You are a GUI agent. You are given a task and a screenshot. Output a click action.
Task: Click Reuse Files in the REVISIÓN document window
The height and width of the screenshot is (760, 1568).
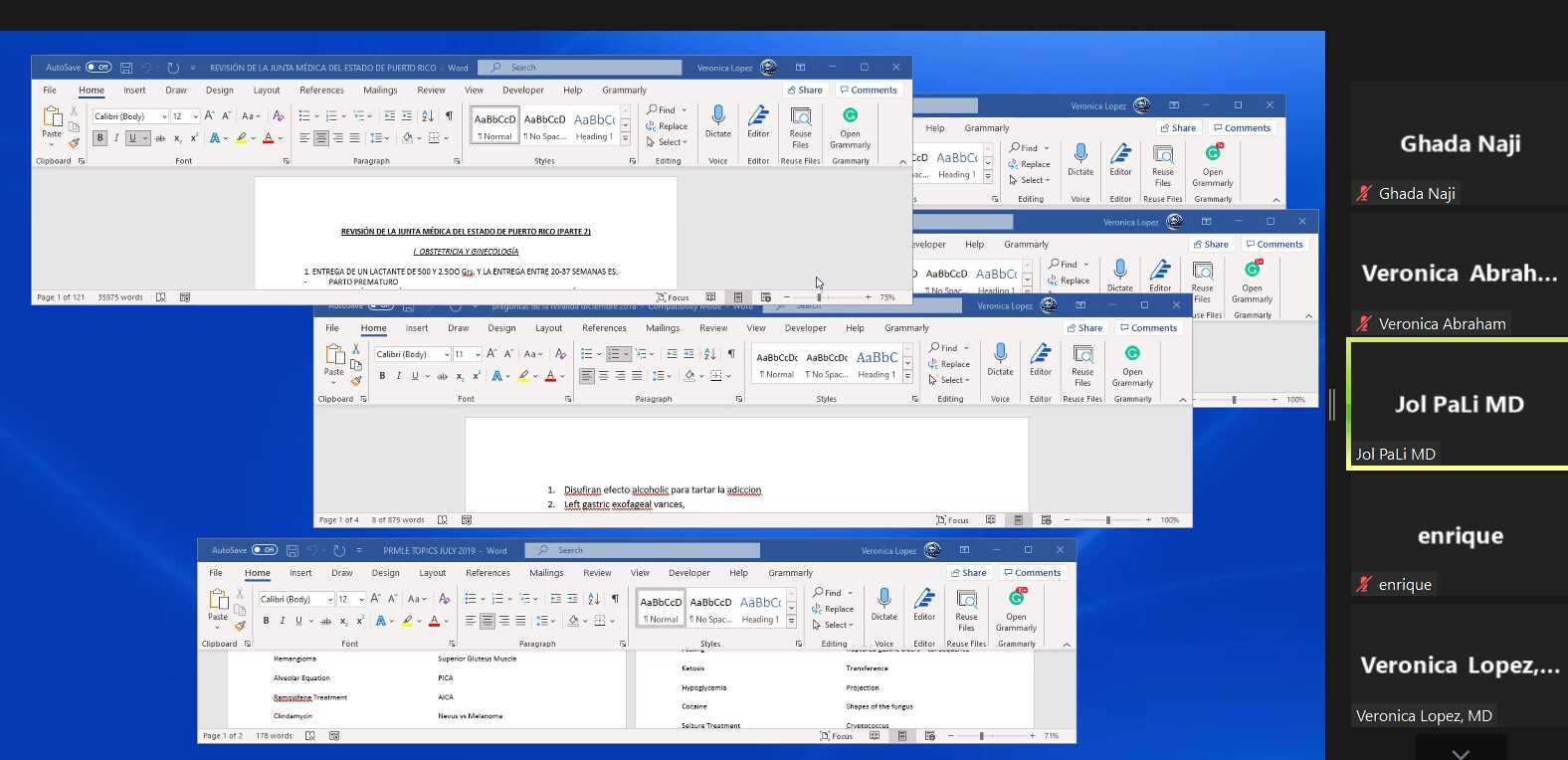(x=800, y=123)
